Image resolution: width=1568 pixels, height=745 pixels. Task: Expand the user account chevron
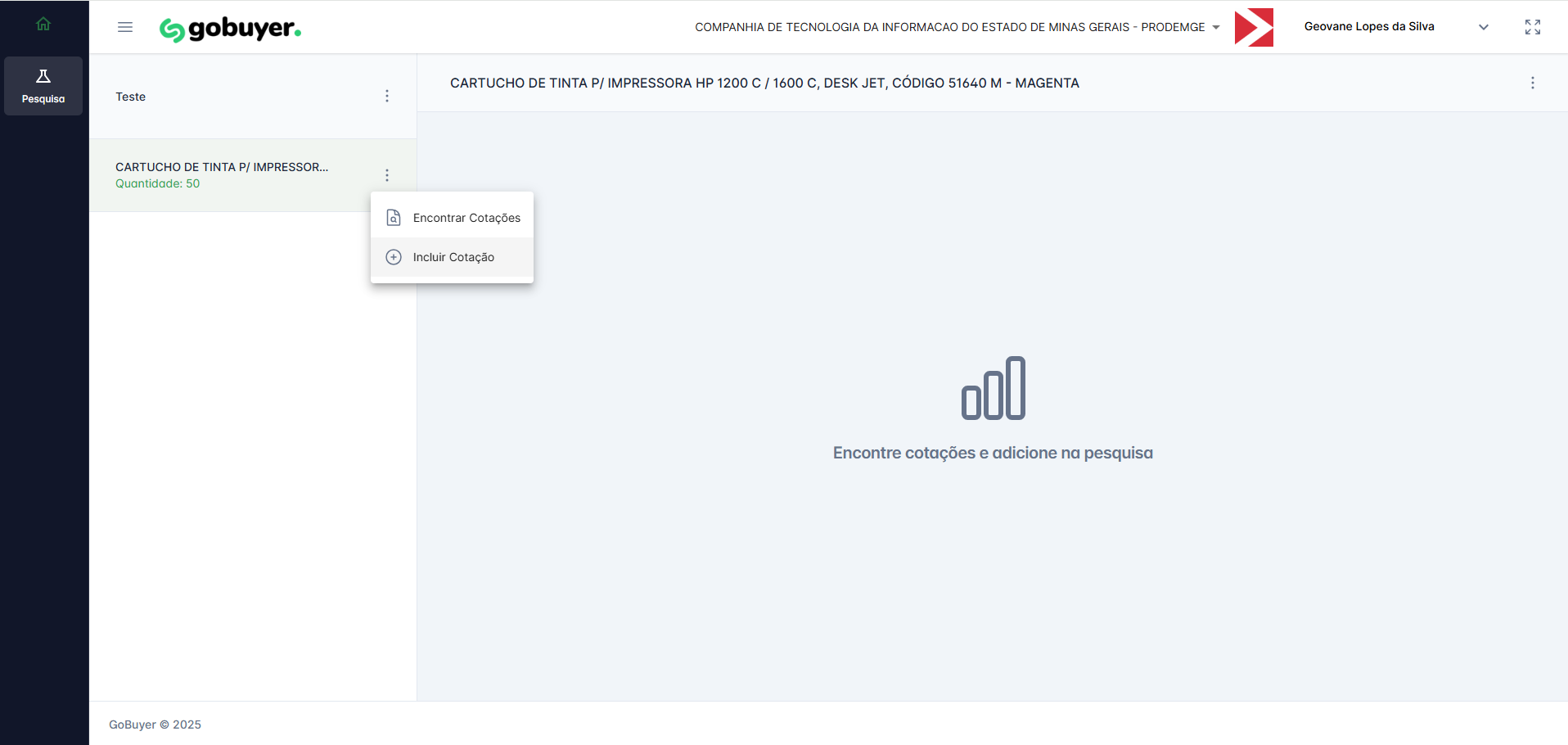(1483, 27)
